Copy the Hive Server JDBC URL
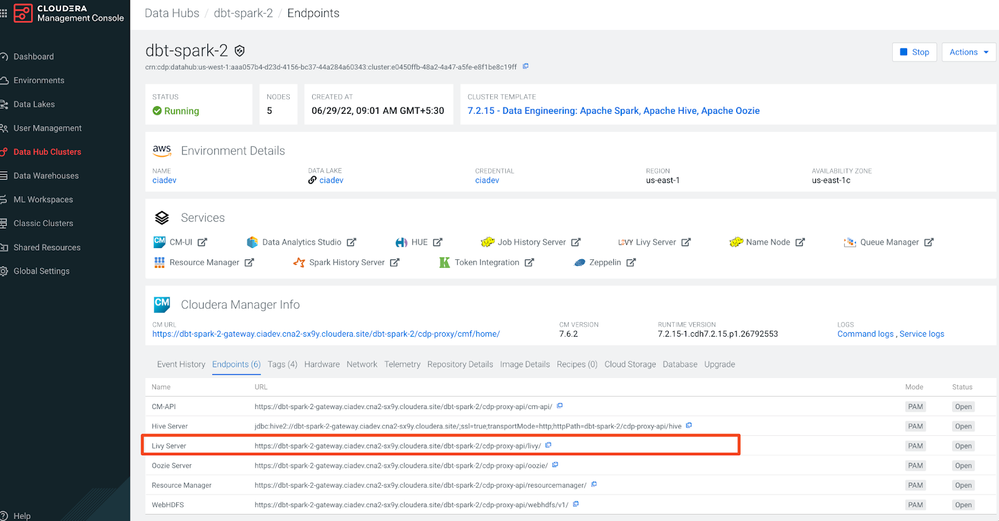Viewport: 999px width, 521px height. click(x=689, y=425)
